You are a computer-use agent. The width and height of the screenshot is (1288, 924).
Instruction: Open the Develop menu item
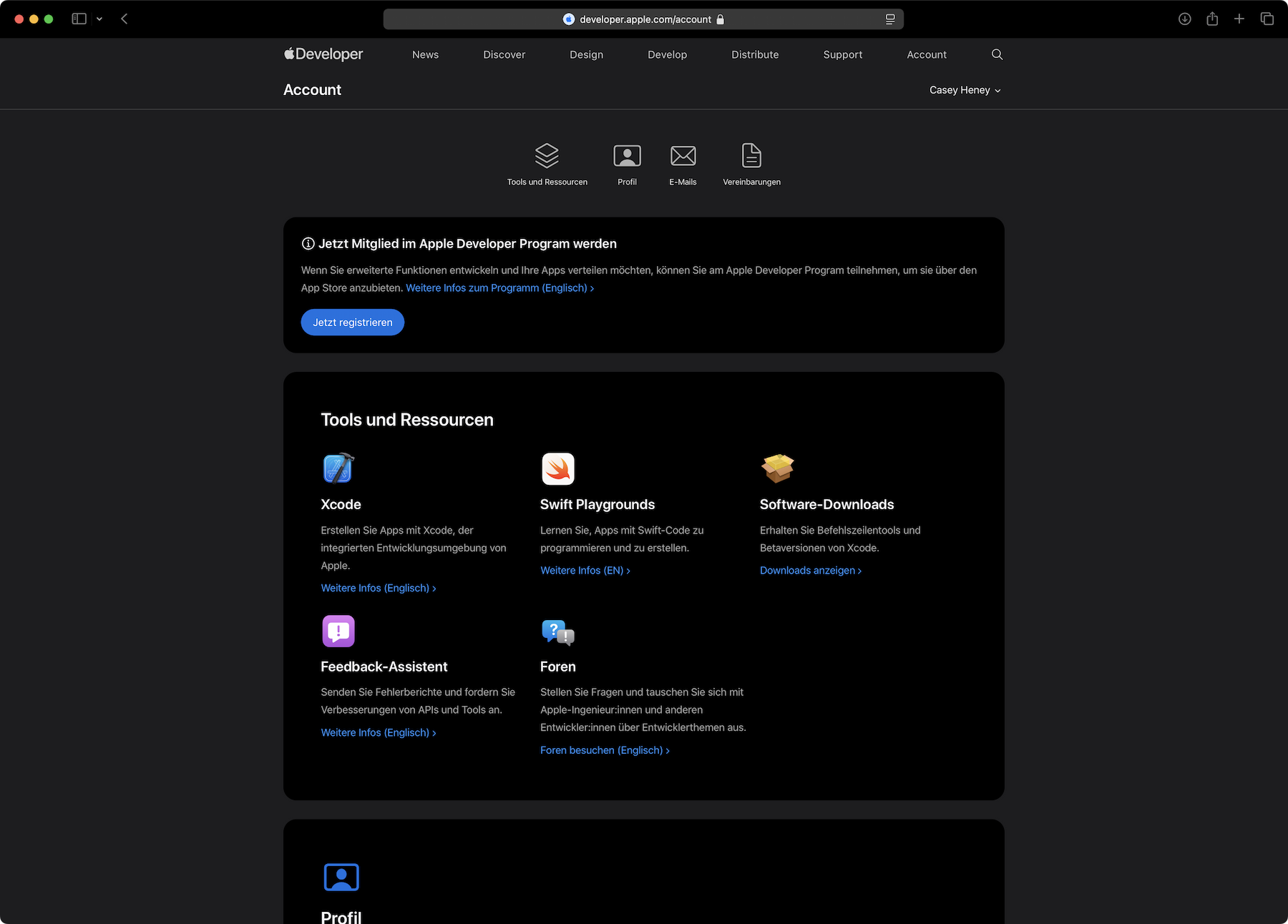pyautogui.click(x=667, y=54)
